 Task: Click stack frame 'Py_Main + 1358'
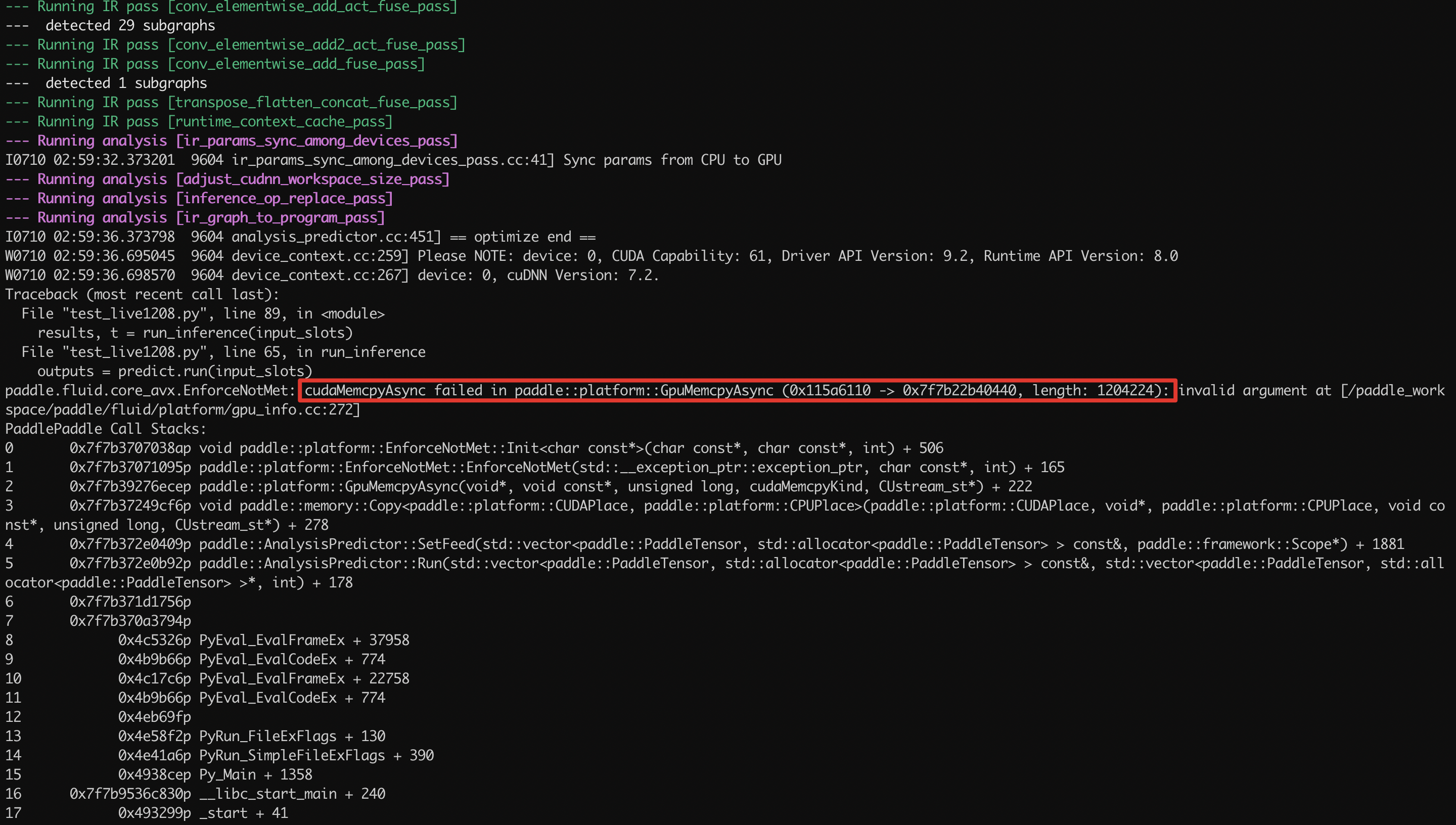(255, 774)
